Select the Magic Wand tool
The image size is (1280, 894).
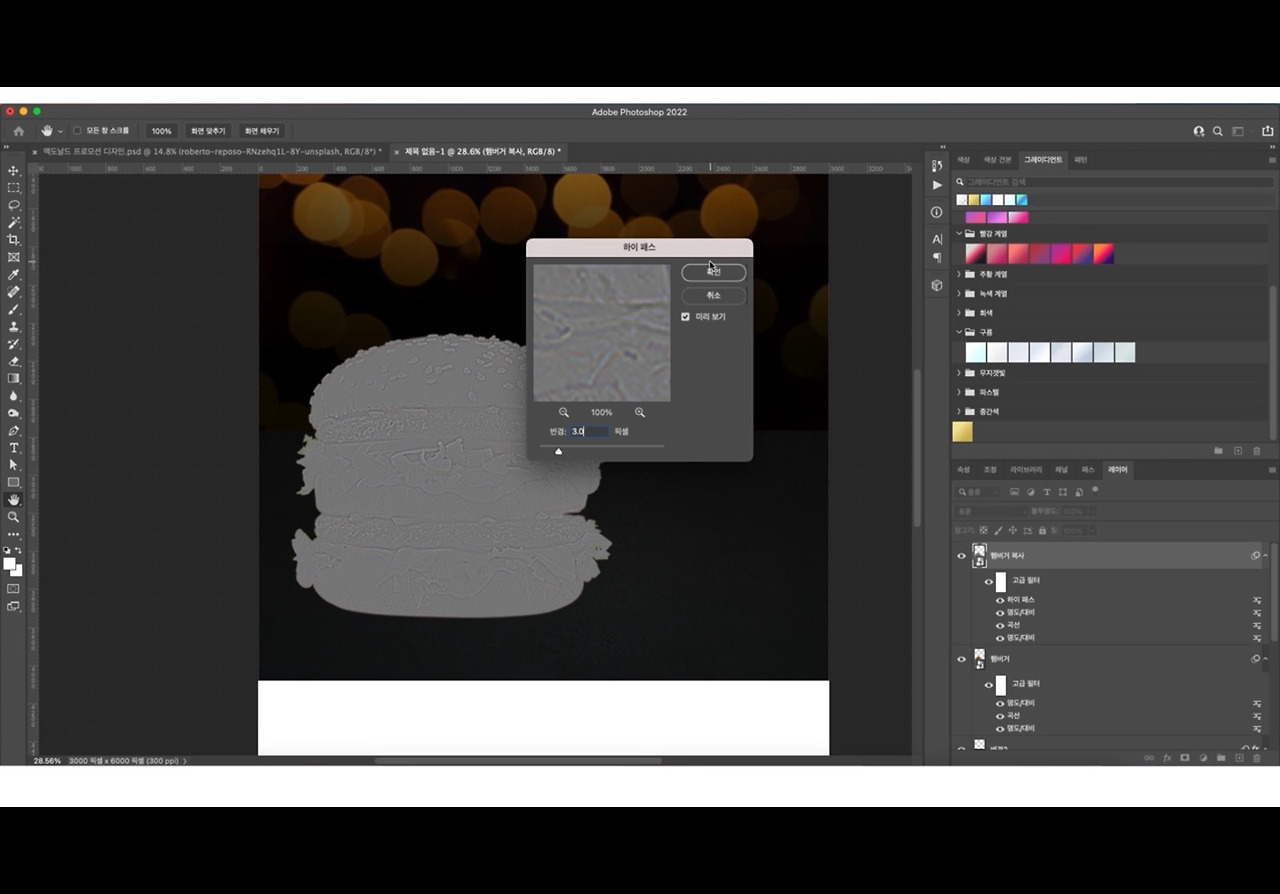tap(14, 222)
